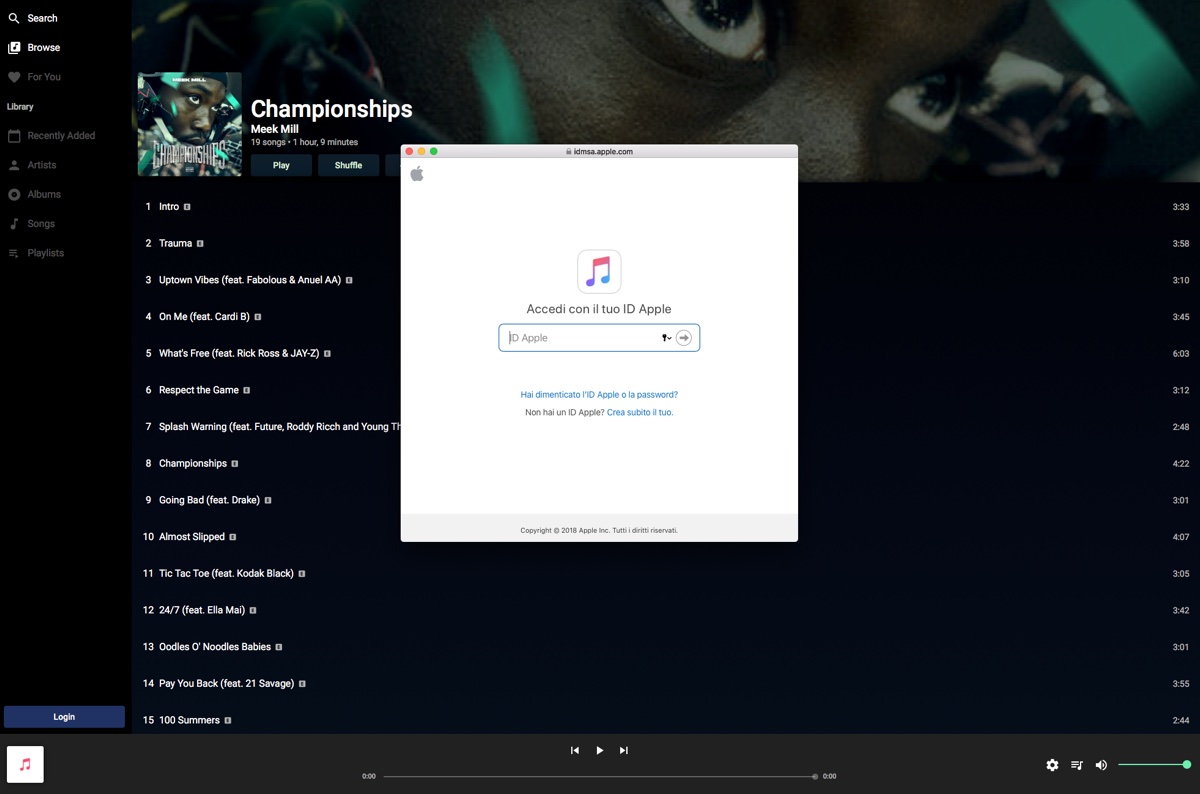Screen dimensions: 1200x794
Task: Start playback with the play icon
Action: pyautogui.click(x=599, y=750)
